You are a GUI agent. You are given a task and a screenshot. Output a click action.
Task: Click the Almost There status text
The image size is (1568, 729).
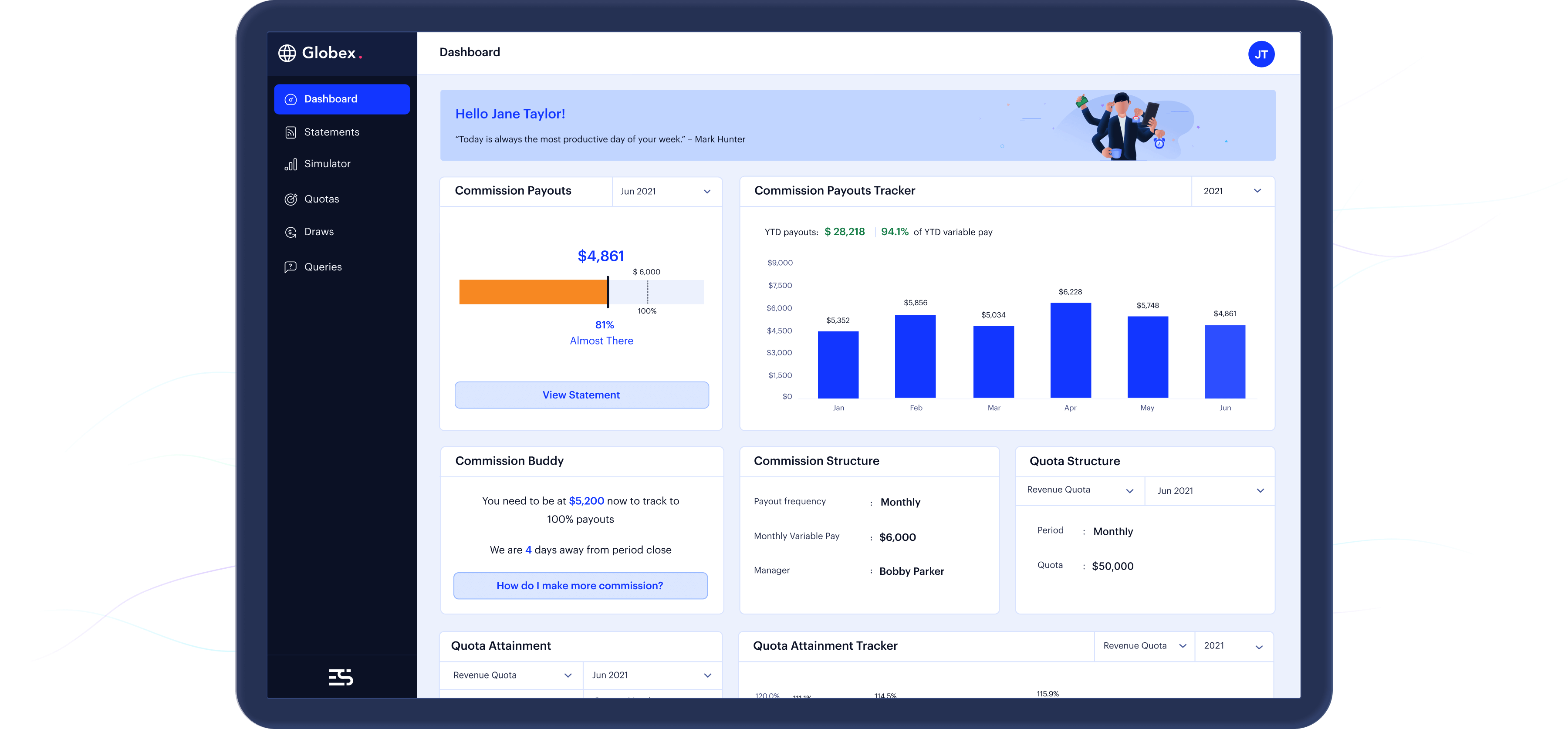pyautogui.click(x=602, y=341)
